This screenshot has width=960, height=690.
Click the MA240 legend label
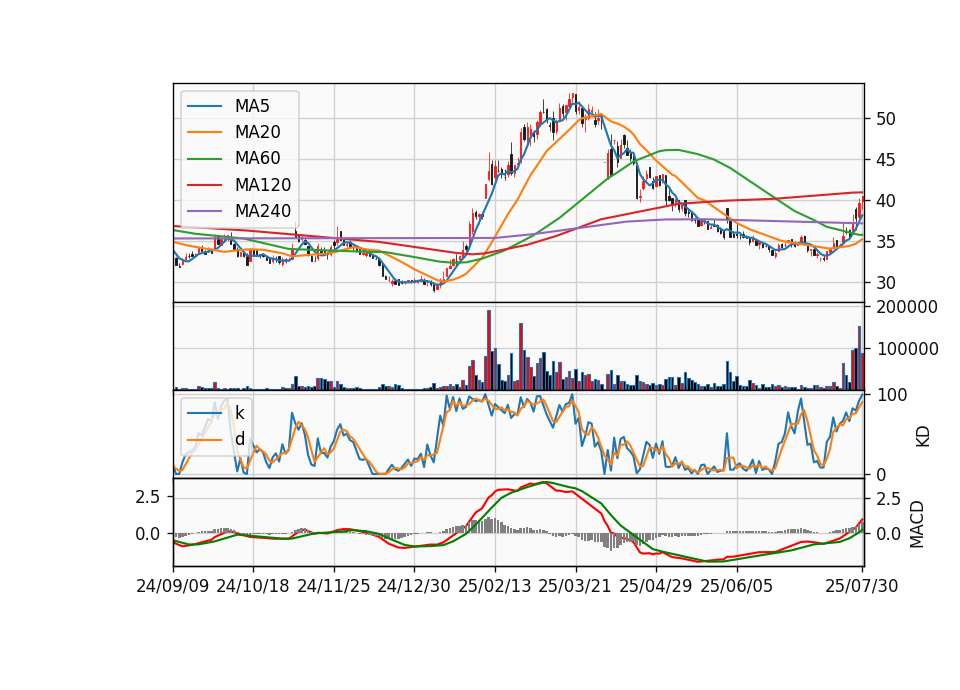tap(263, 211)
